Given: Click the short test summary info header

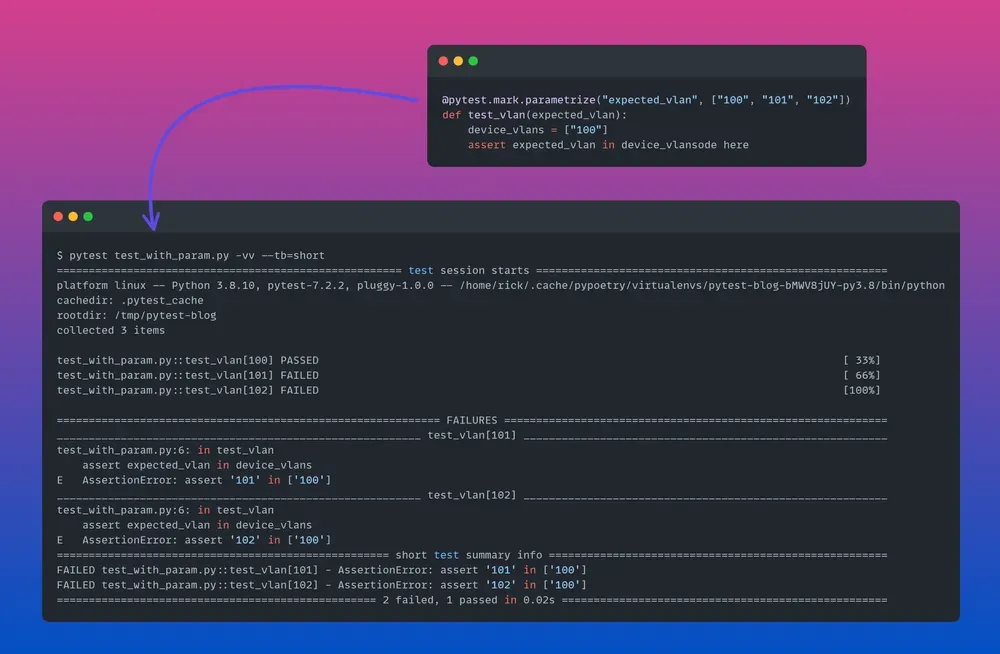Looking at the screenshot, I should click(472, 555).
